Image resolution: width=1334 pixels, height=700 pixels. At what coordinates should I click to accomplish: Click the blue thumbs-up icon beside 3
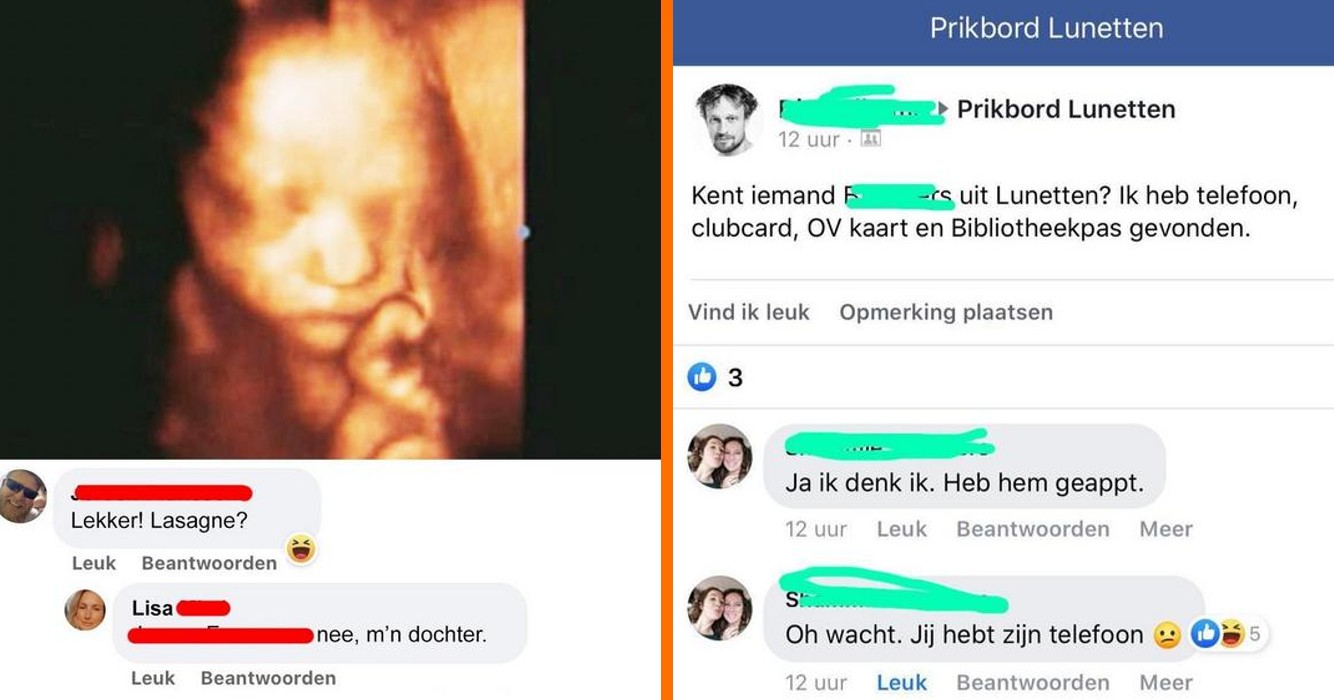pos(702,377)
